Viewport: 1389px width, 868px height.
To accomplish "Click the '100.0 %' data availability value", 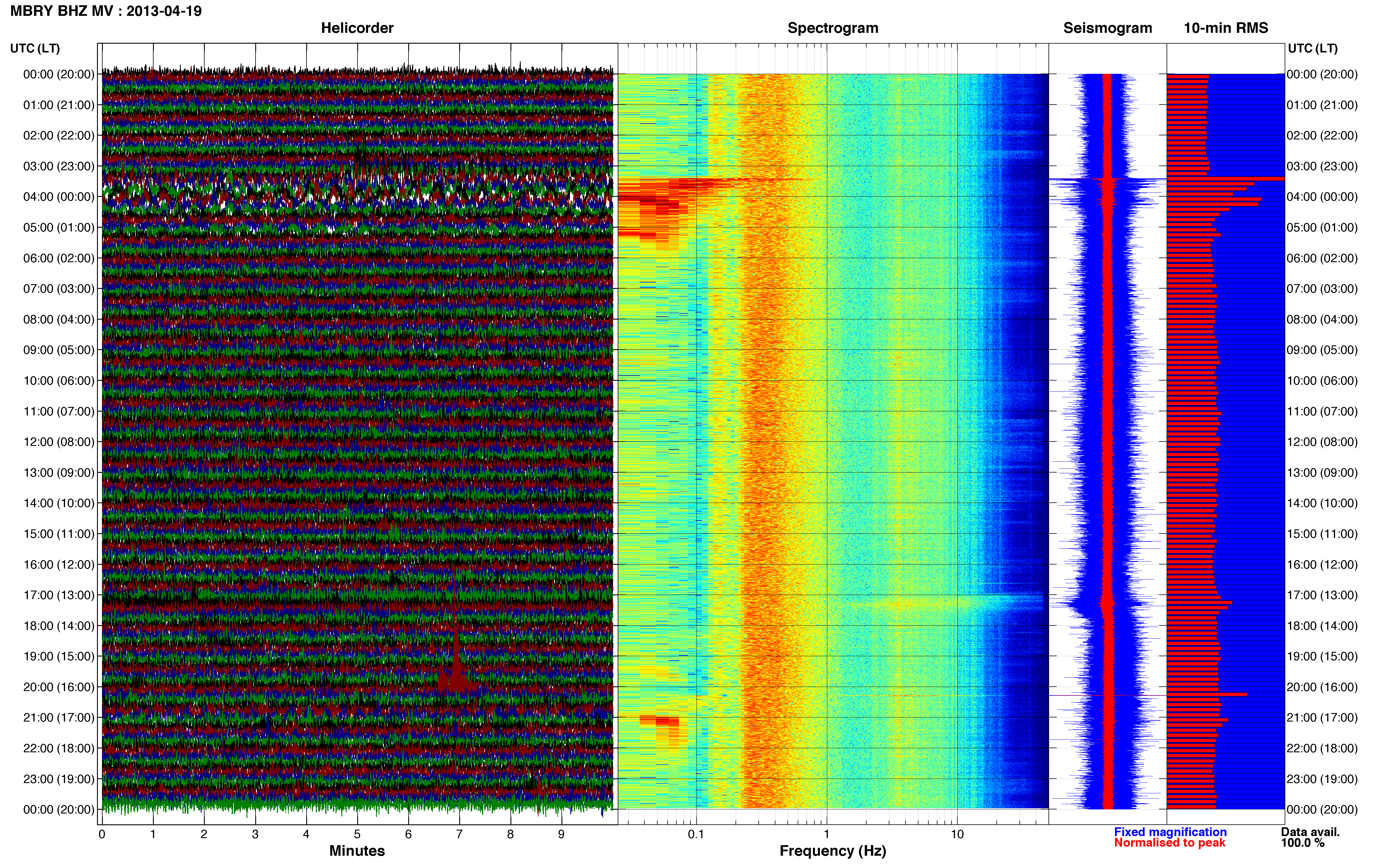I will pos(1302,843).
